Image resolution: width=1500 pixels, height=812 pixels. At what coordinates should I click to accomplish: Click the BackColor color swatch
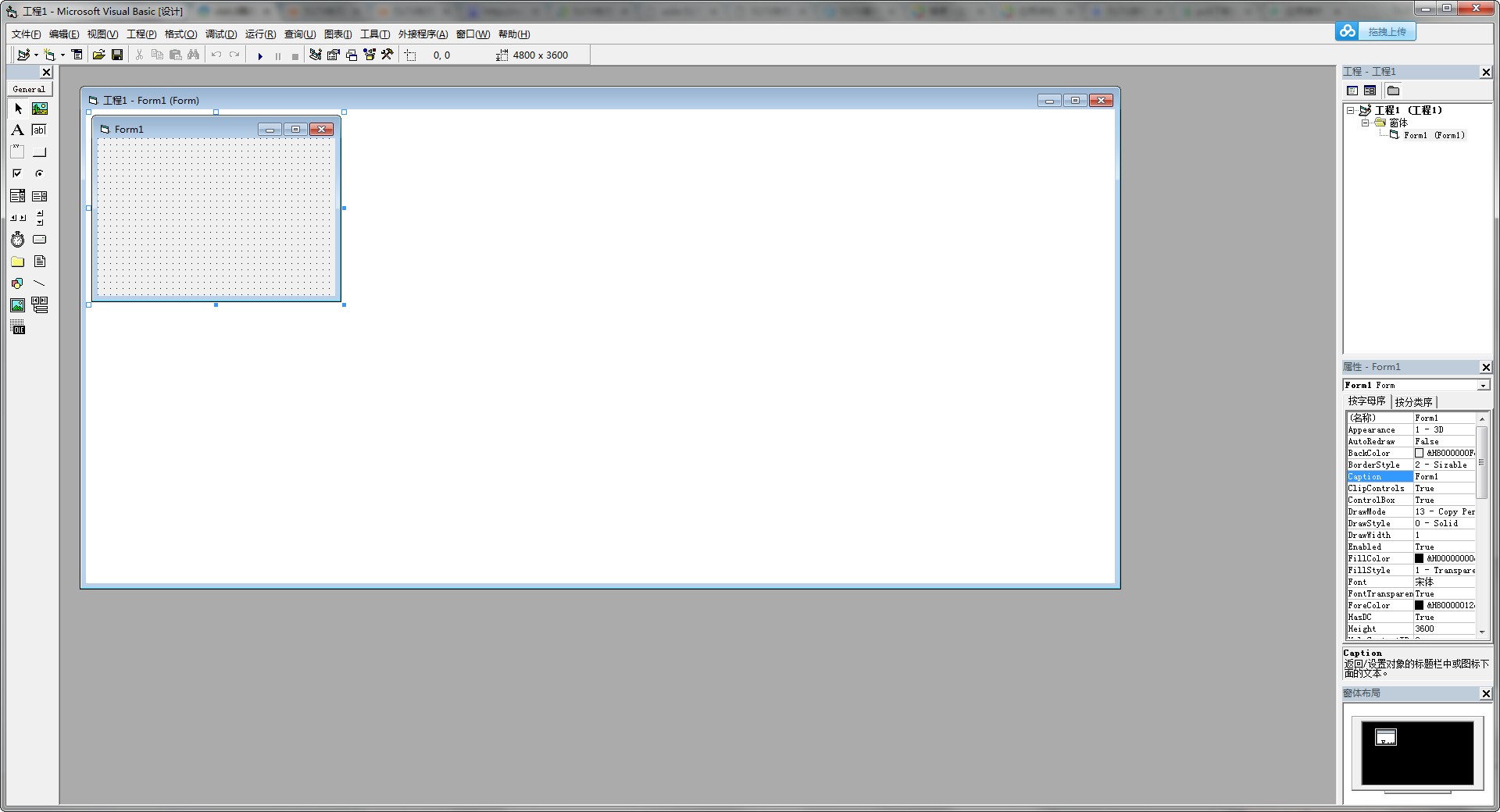[x=1419, y=453]
